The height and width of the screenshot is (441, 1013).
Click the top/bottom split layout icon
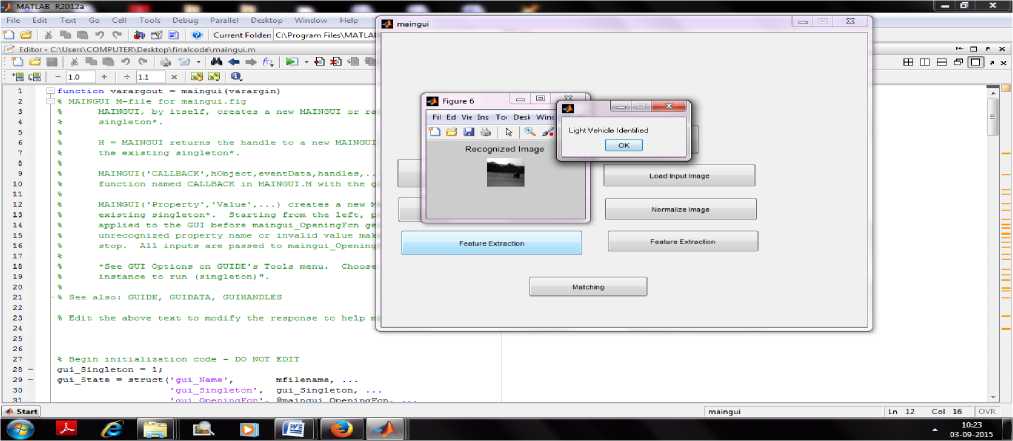[x=941, y=62]
